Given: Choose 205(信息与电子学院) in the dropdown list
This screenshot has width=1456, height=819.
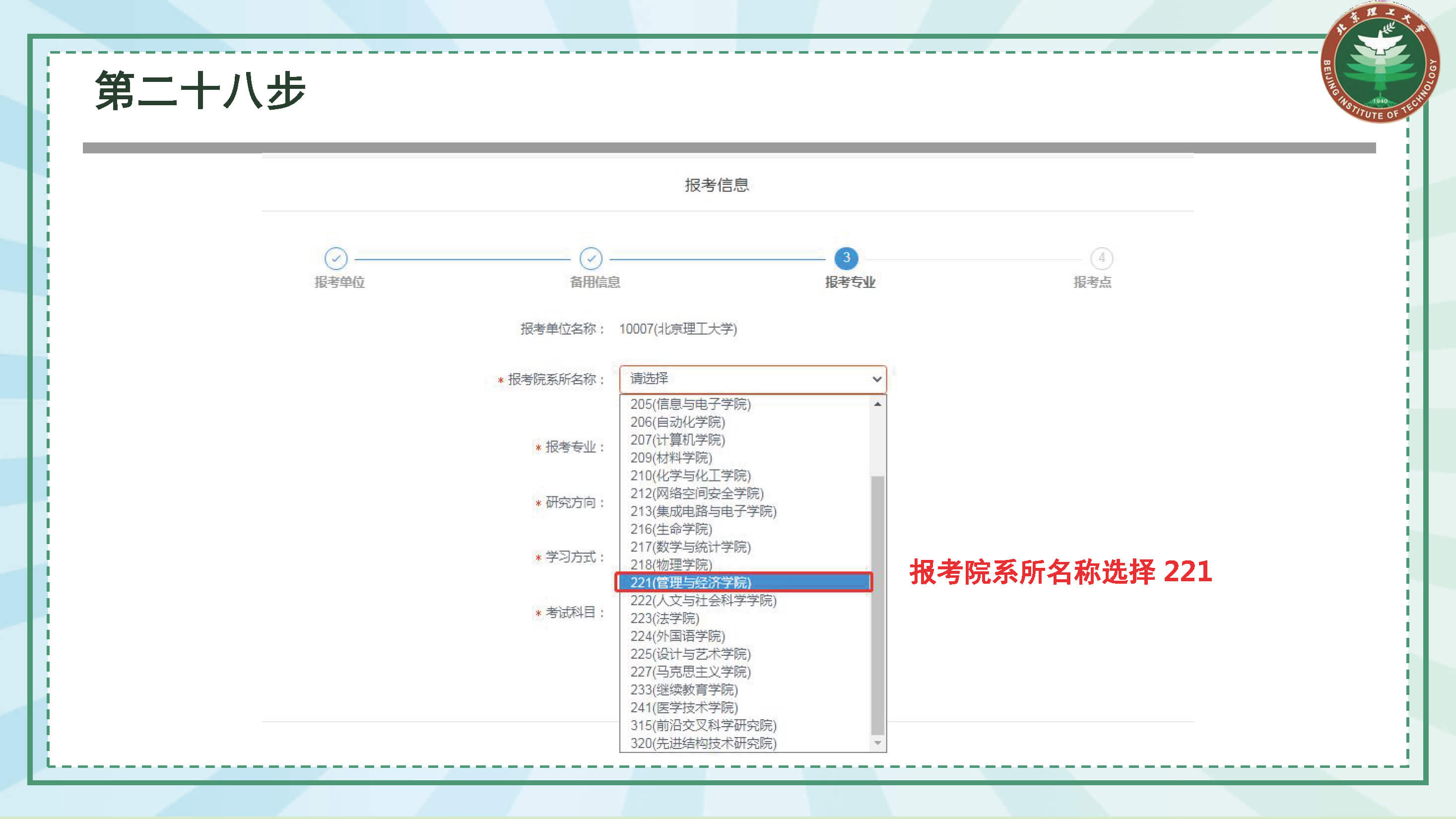Looking at the screenshot, I should click(691, 404).
